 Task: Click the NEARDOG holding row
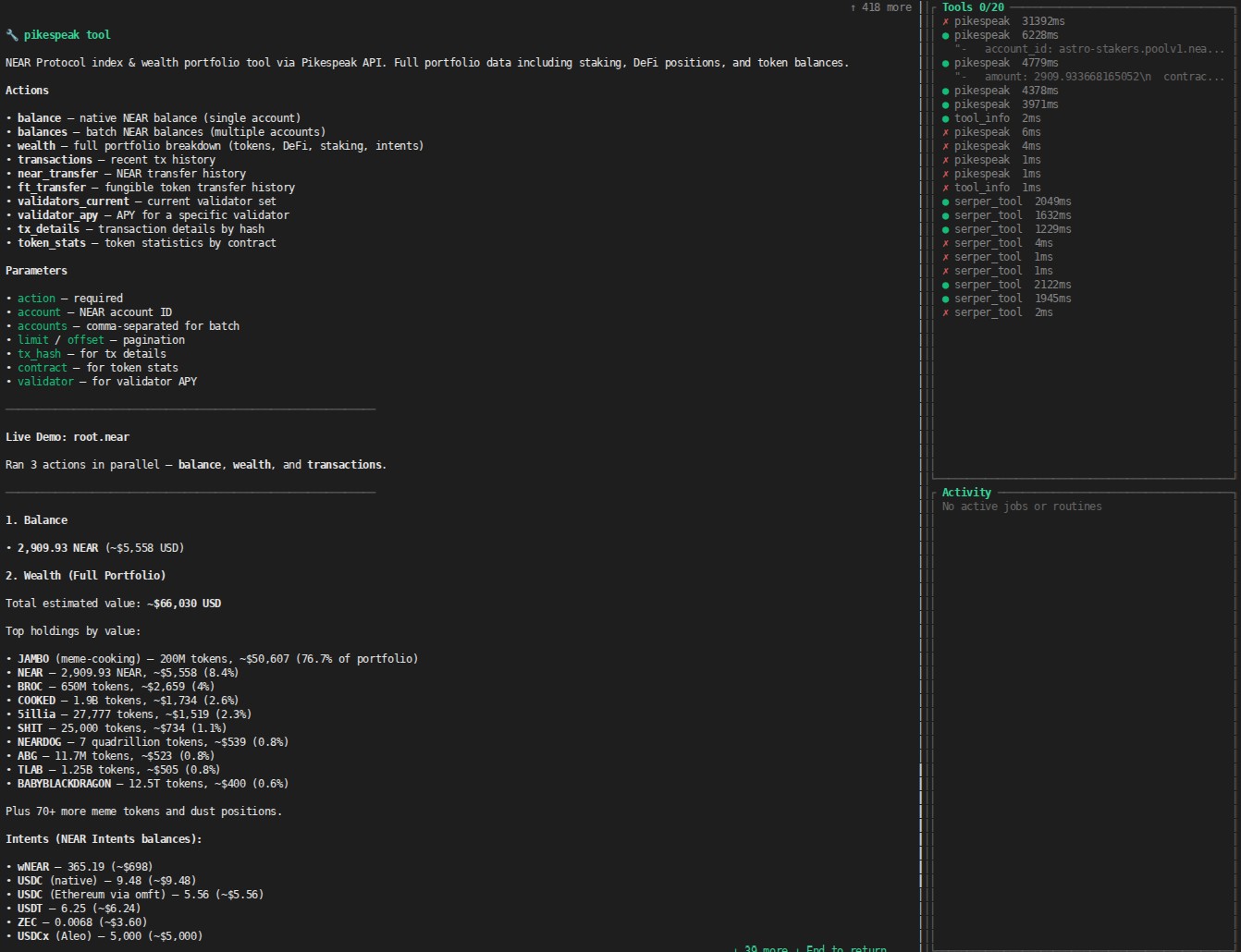click(x=147, y=742)
